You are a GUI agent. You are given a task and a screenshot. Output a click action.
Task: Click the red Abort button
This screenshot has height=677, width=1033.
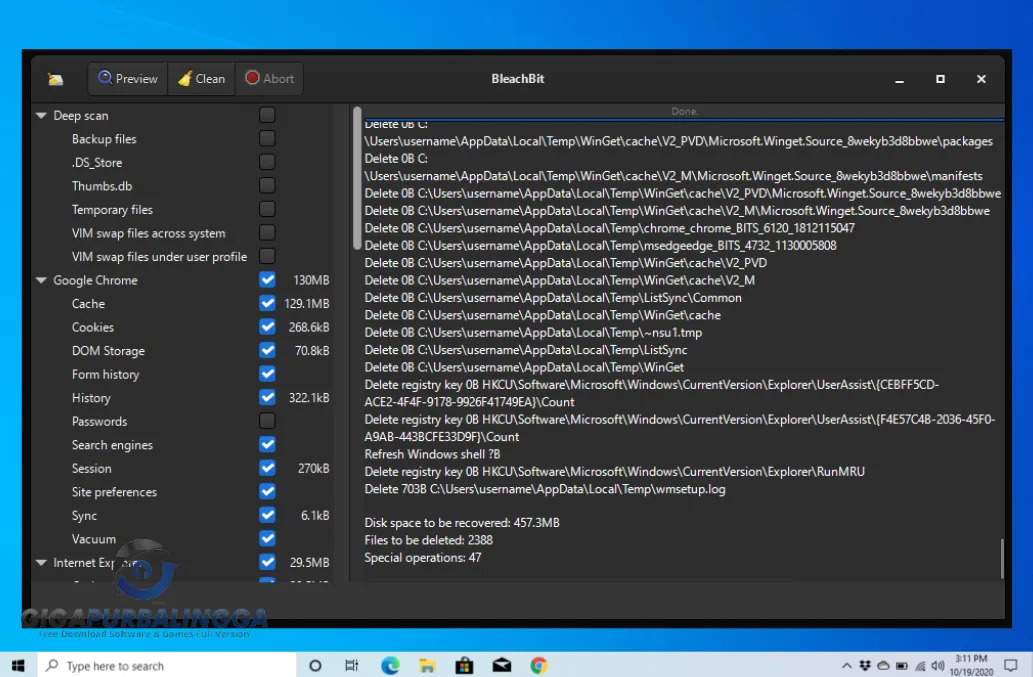269,78
